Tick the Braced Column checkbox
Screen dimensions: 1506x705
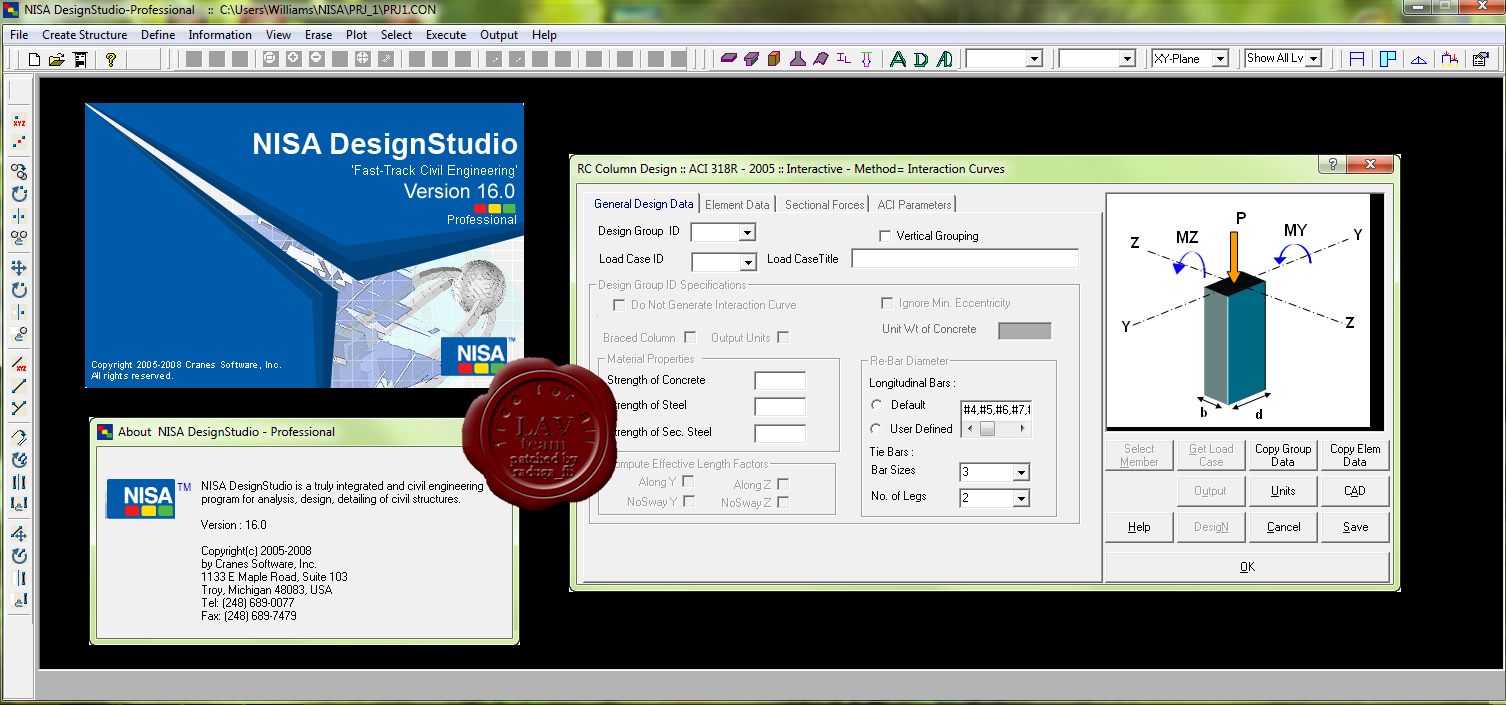(x=690, y=337)
